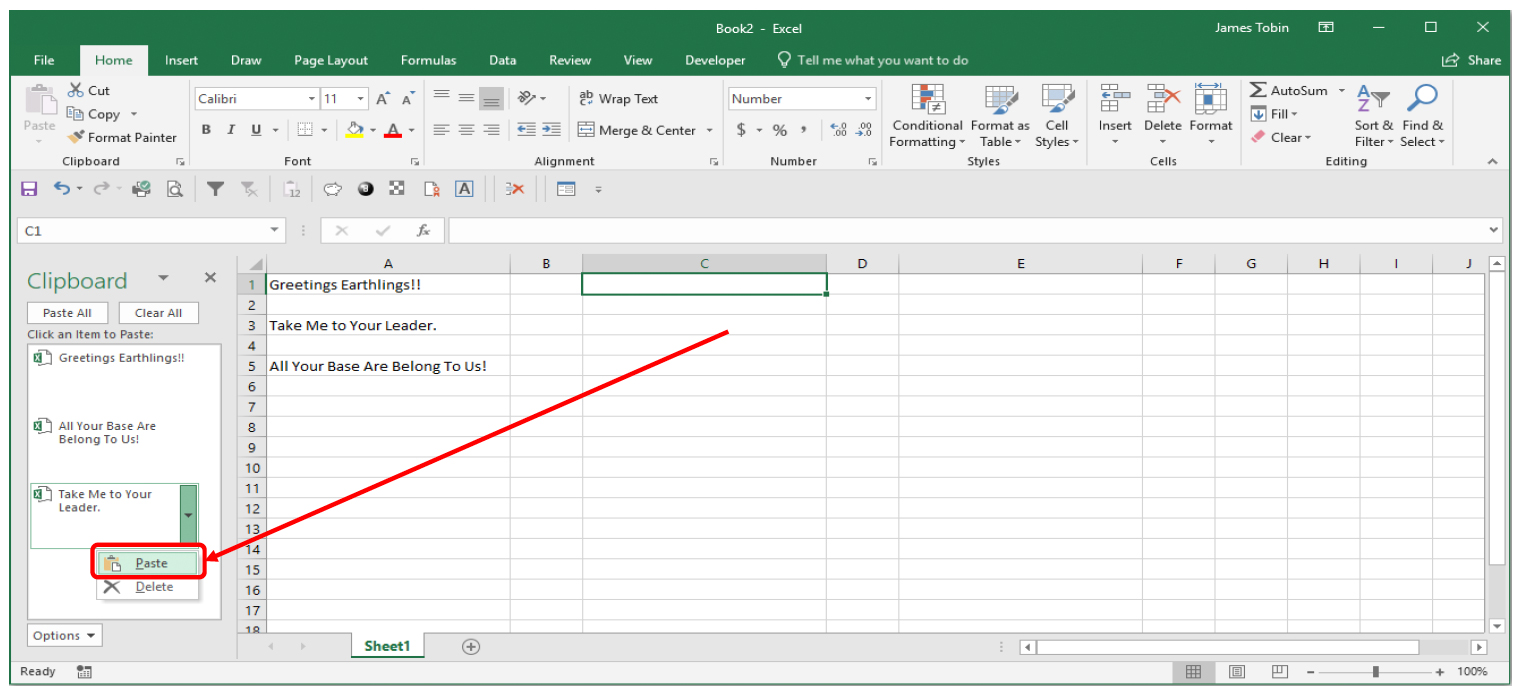Open Cell Styles gallery

point(1057,116)
